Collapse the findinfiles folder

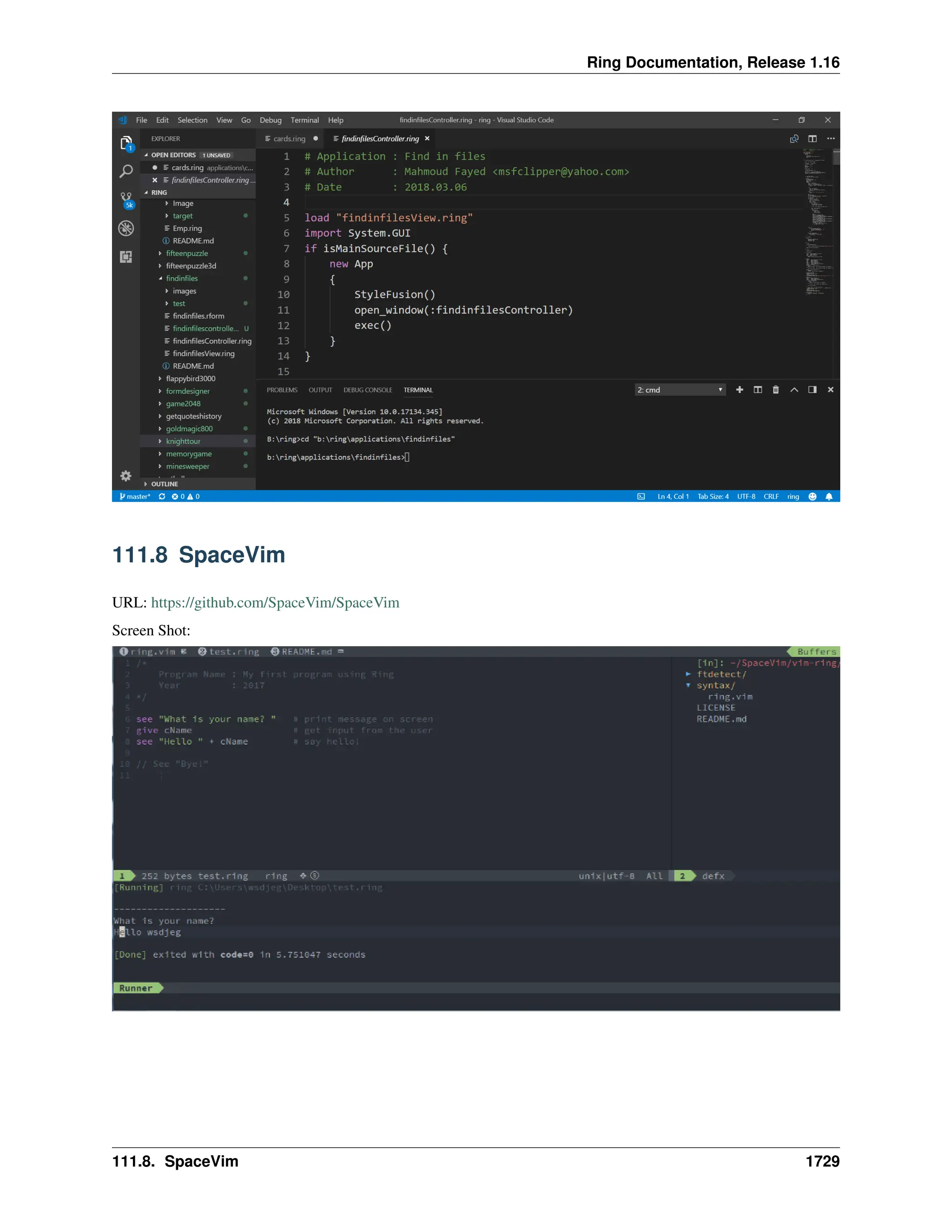tap(182, 278)
